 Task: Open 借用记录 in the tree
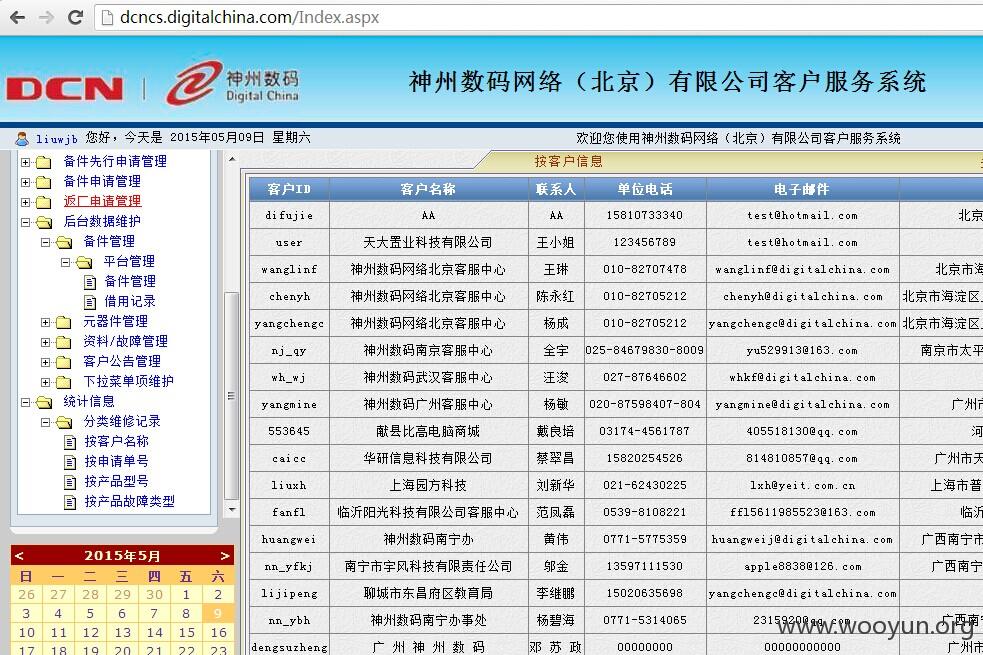click(130, 301)
